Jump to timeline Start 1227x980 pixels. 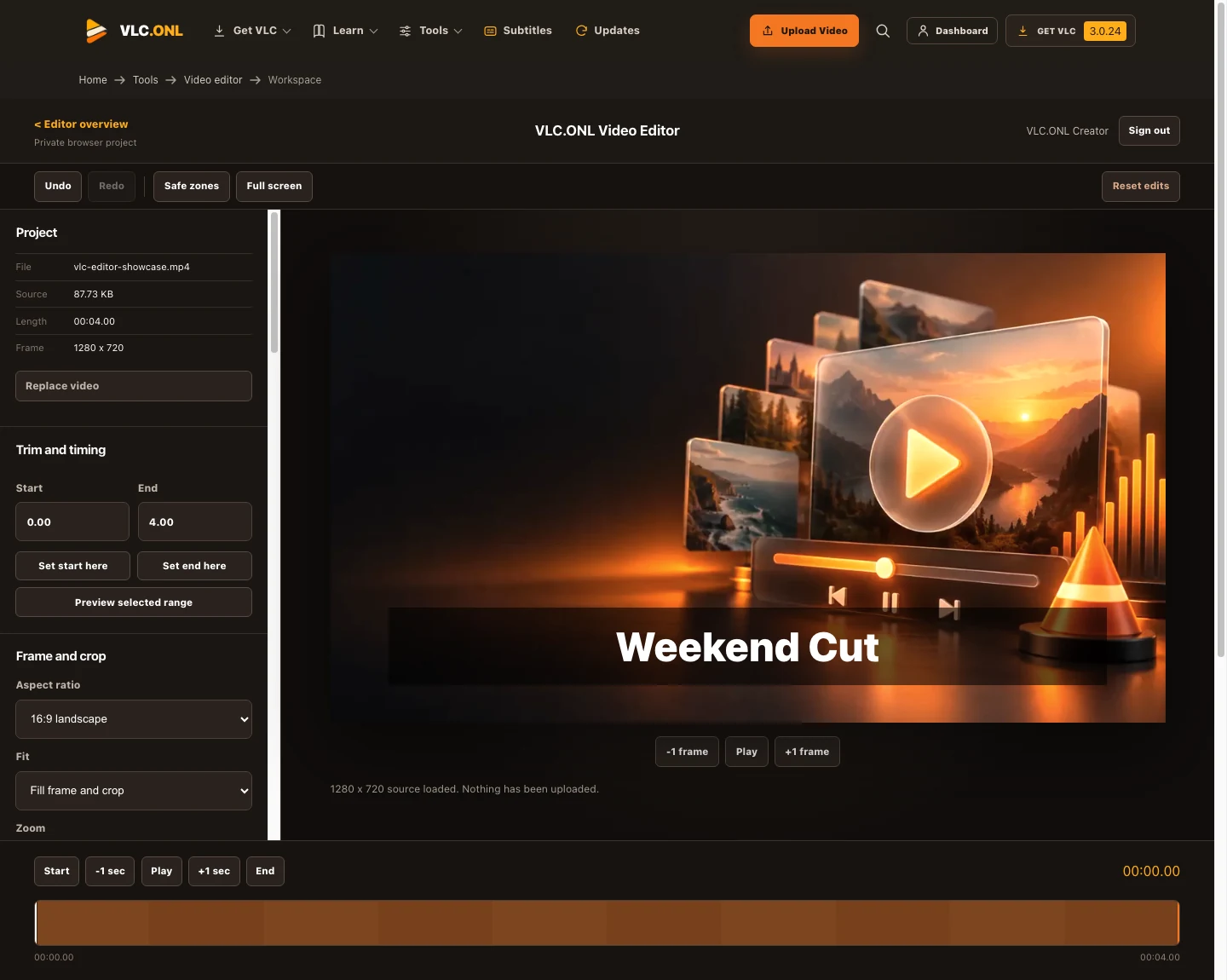57,871
